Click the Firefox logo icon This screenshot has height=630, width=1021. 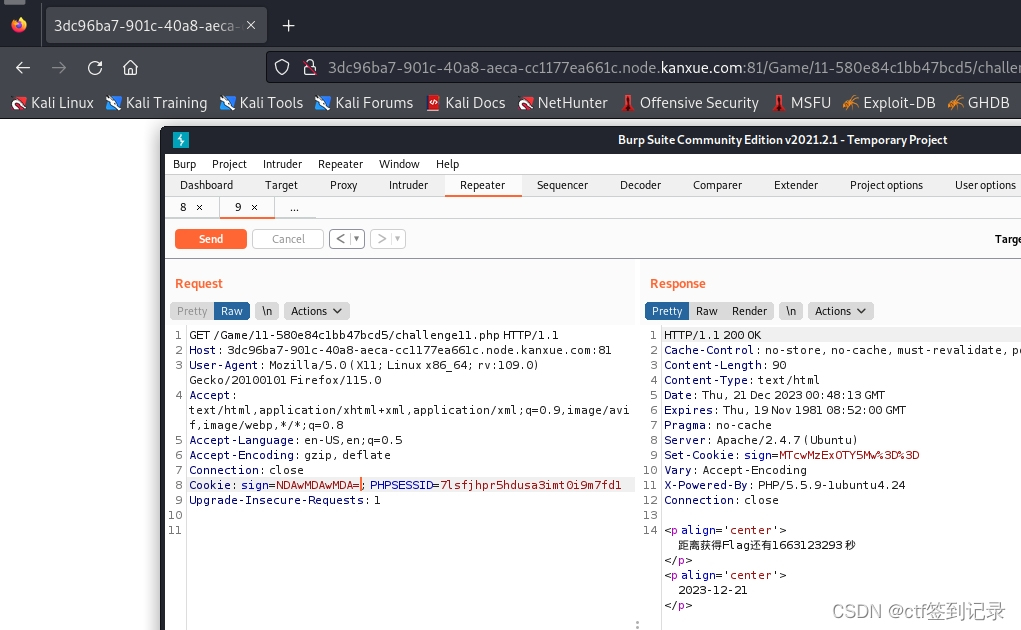click(x=19, y=25)
